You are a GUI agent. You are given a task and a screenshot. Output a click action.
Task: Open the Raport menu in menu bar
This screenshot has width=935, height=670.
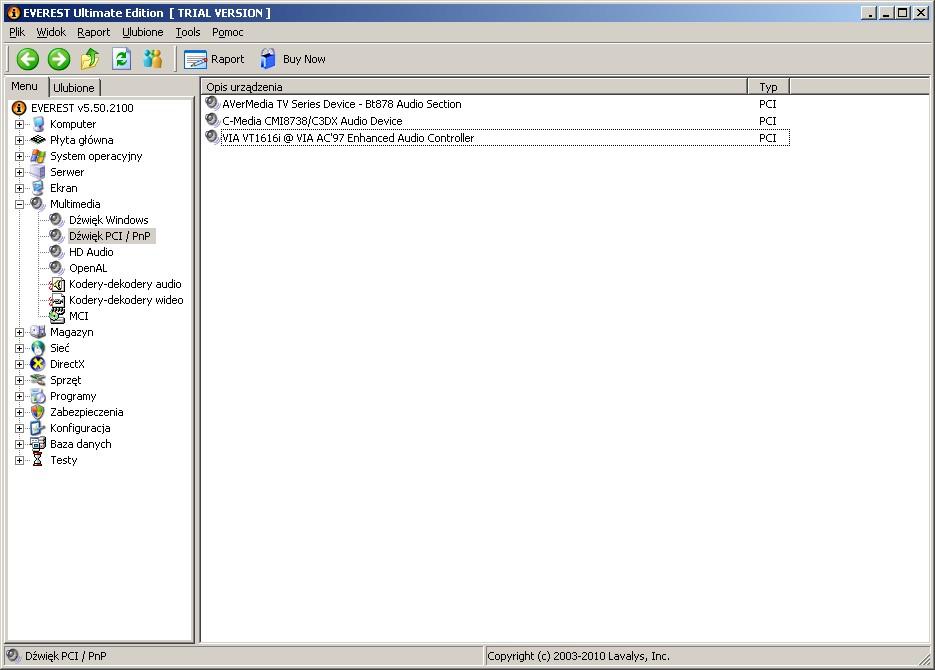tap(94, 32)
